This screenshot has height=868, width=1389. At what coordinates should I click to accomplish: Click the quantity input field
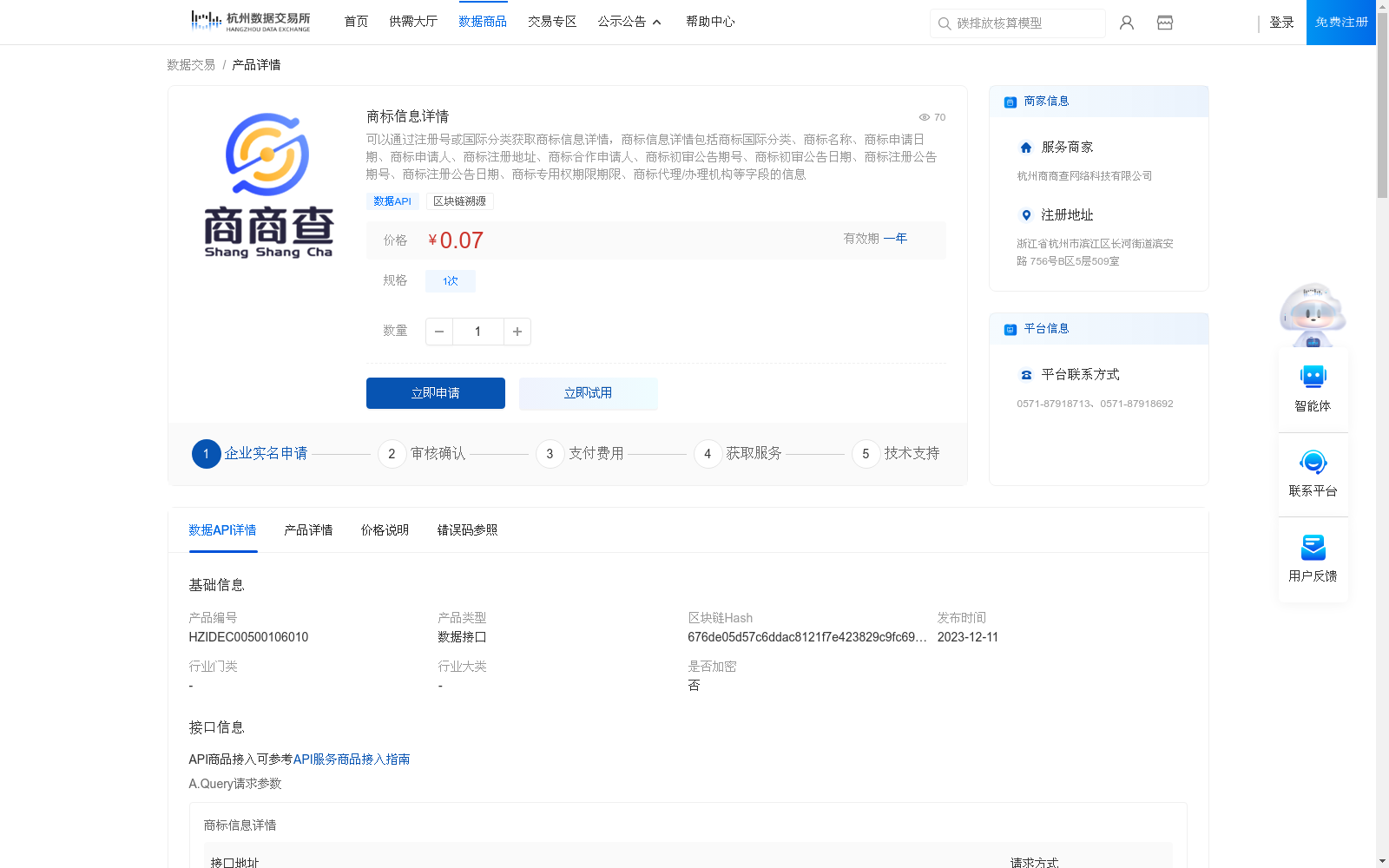pyautogui.click(x=478, y=332)
